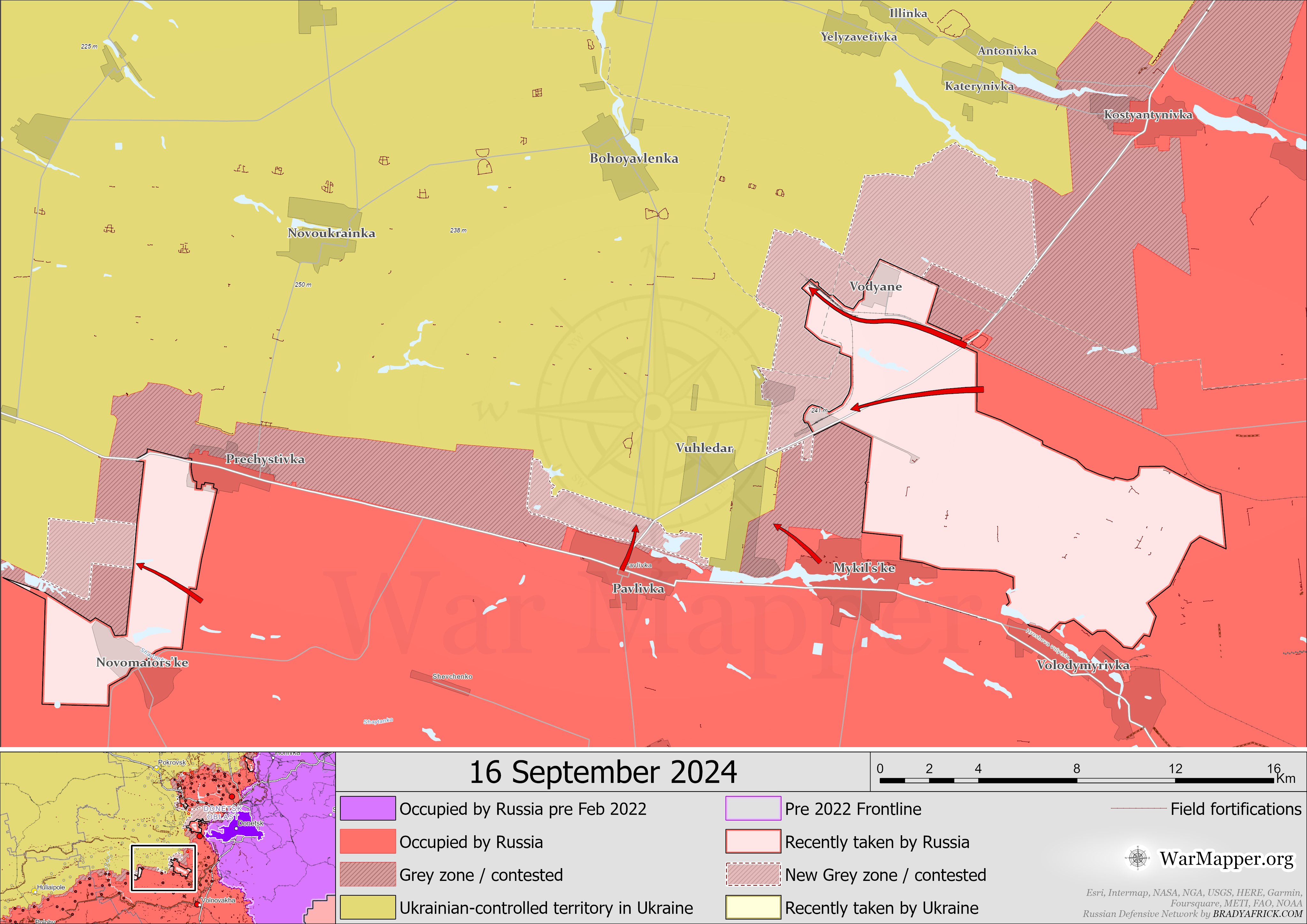Click the purple Occupied pre Feb 2022 swatch
This screenshot has width=1307, height=924.
pos(368,808)
